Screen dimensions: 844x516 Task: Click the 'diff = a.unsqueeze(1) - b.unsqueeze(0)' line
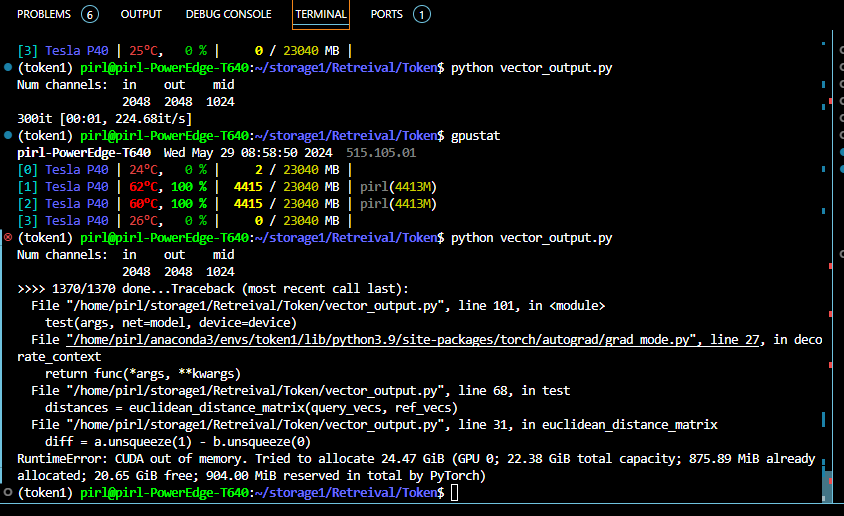[178, 442]
